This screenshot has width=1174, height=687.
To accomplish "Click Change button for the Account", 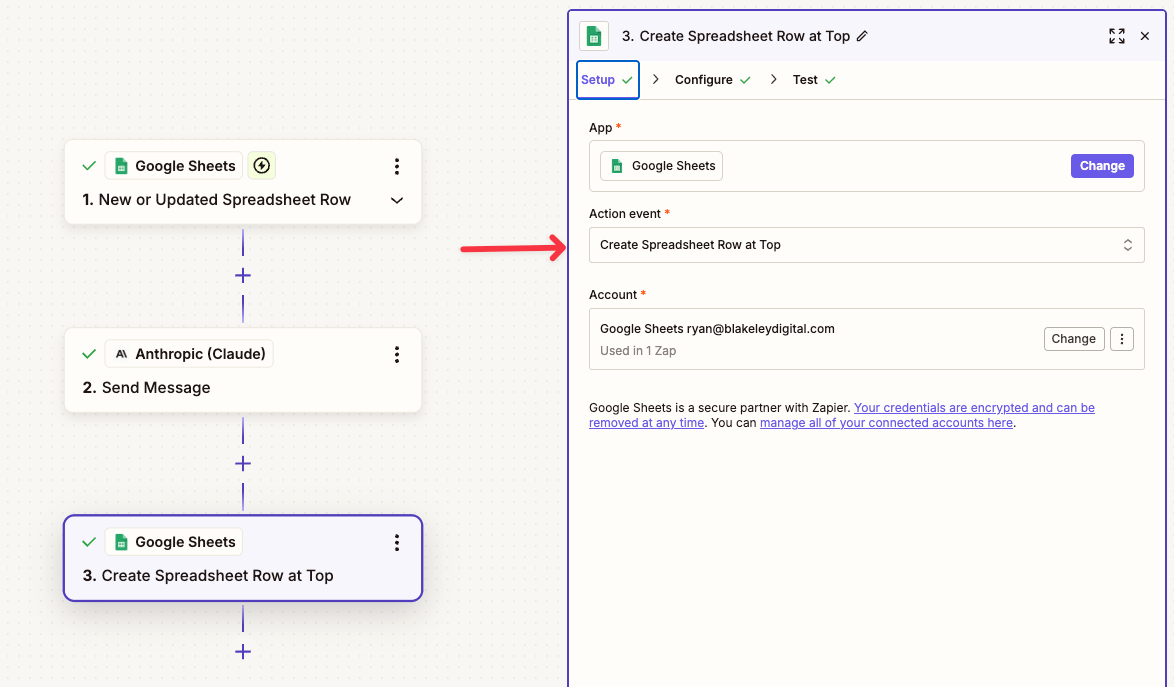I will point(1074,339).
